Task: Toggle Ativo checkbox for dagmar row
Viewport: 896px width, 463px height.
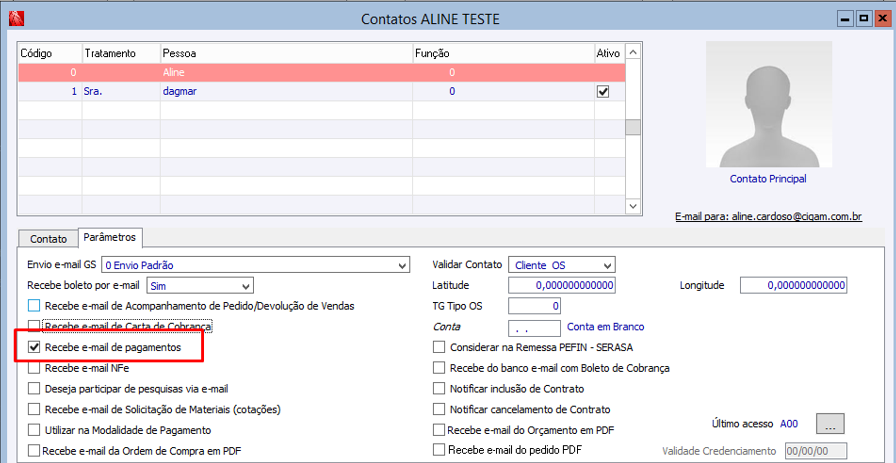Action: click(x=603, y=91)
